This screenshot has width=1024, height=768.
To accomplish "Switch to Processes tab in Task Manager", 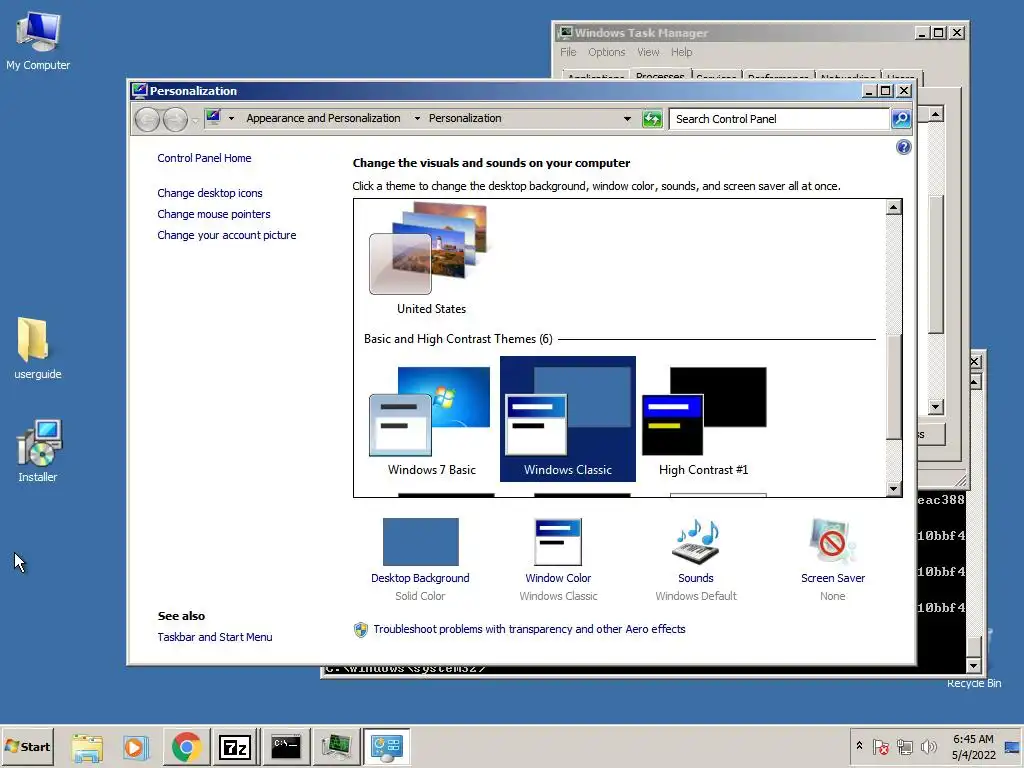I will (x=660, y=75).
